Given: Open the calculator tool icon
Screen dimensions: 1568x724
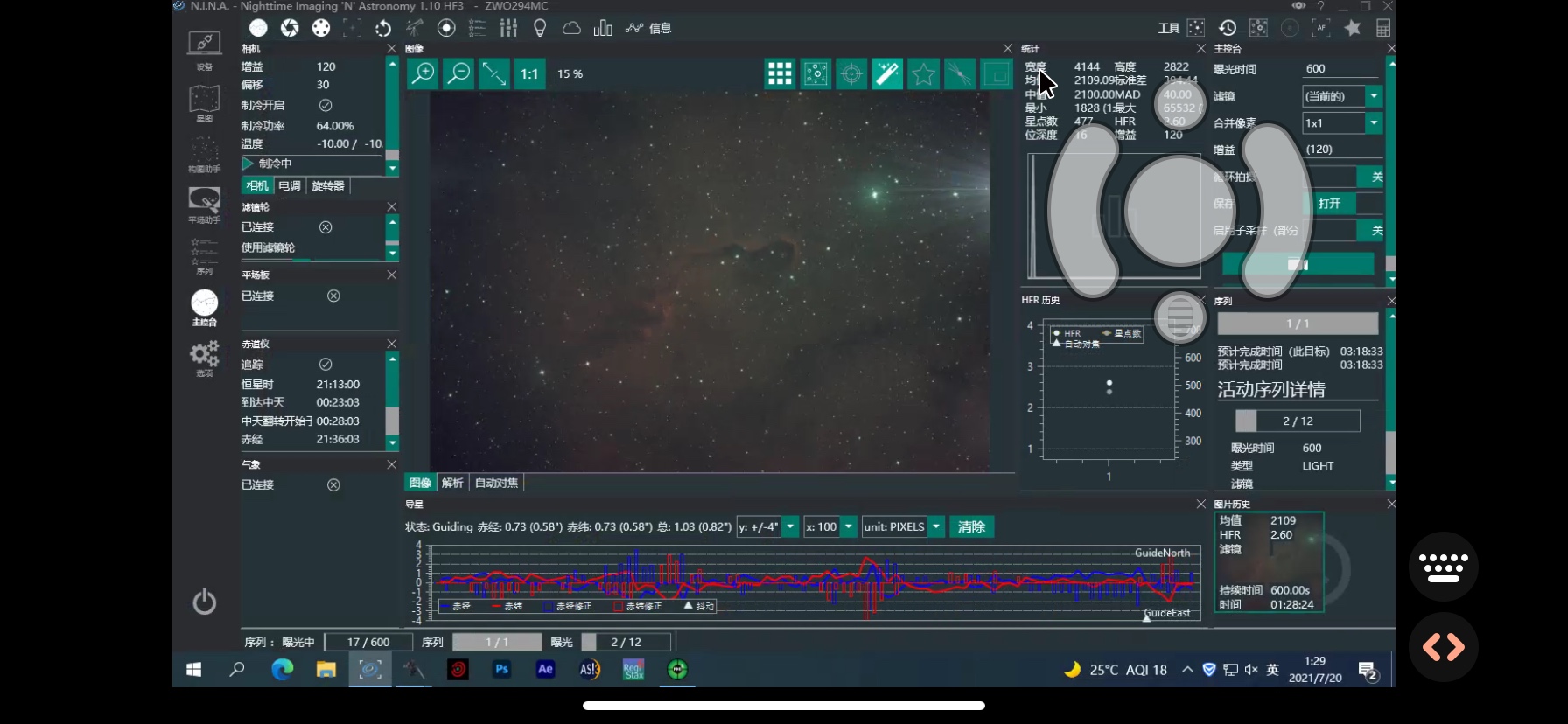Looking at the screenshot, I should (x=1383, y=28).
